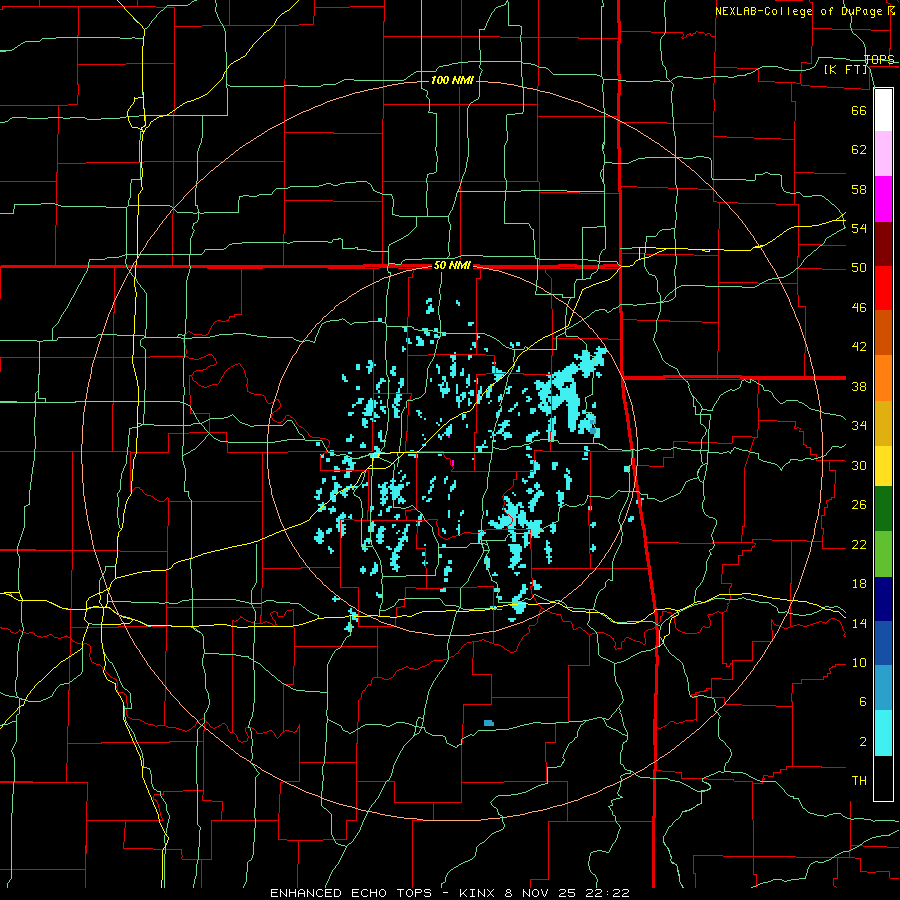Click the navy legend swatch near 18
Viewport: 900px width, 900px height.
tap(883, 599)
